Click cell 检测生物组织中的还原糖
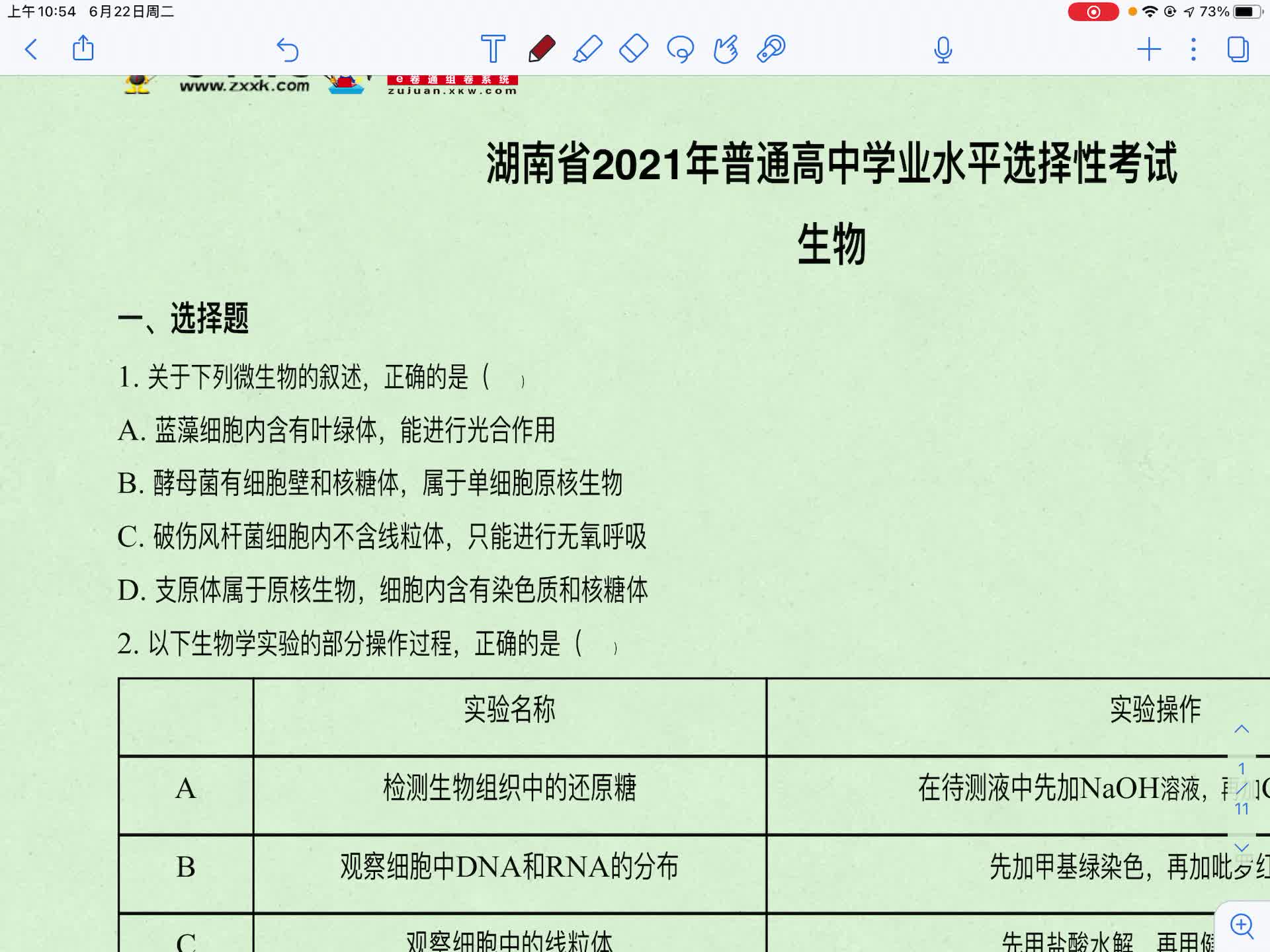This screenshot has height=952, width=1270. point(509,788)
